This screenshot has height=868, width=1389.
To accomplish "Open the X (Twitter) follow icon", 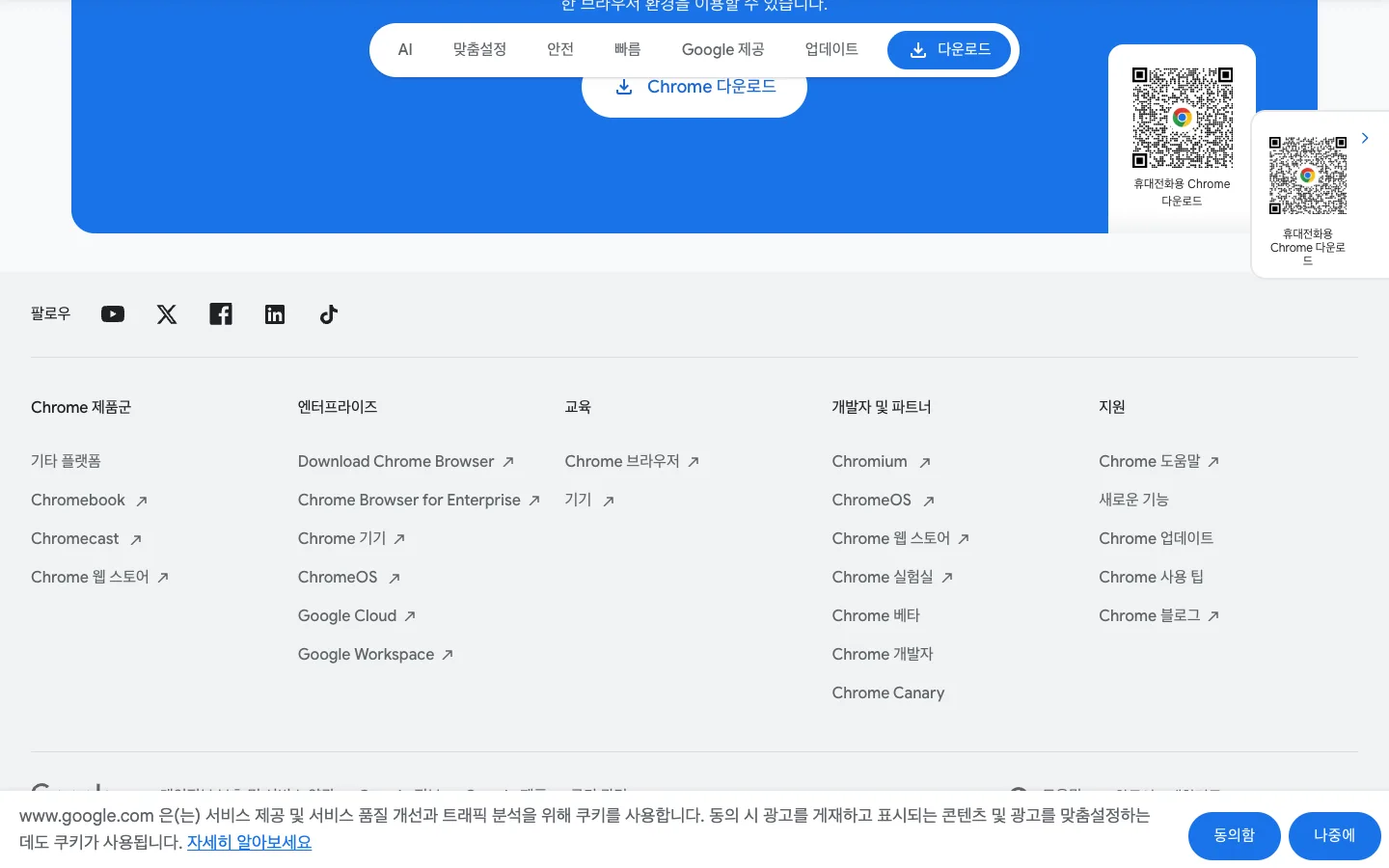I will [x=167, y=314].
